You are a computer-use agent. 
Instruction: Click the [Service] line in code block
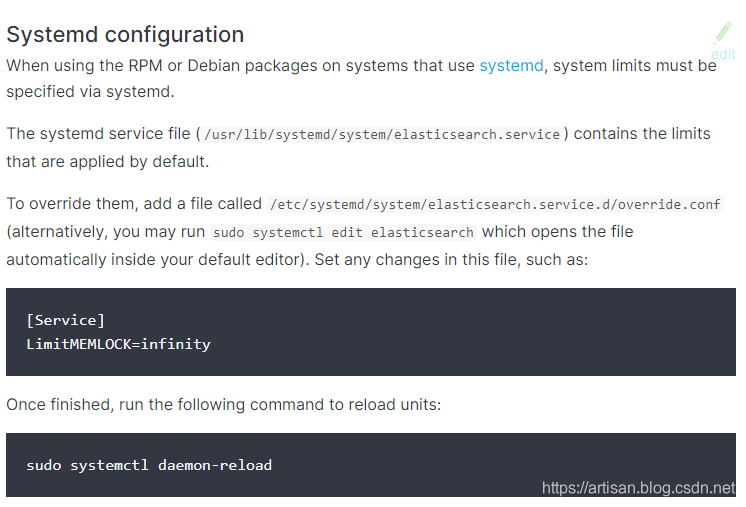click(66, 320)
